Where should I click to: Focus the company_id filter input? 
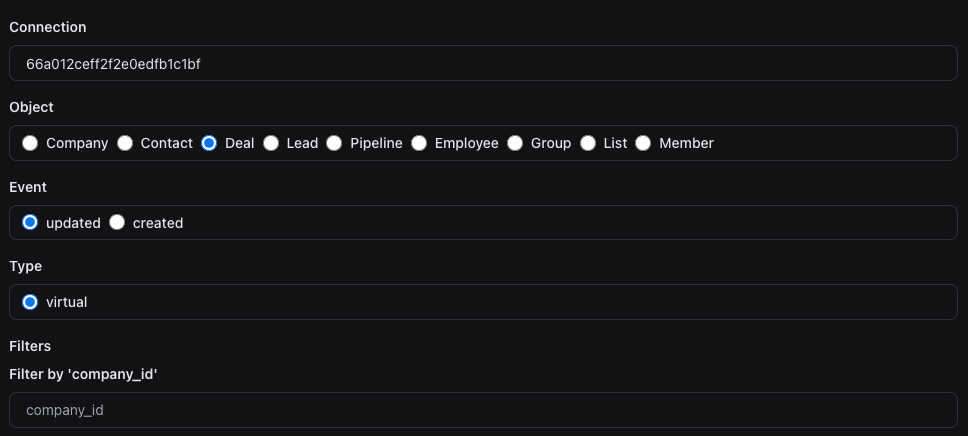(483, 410)
